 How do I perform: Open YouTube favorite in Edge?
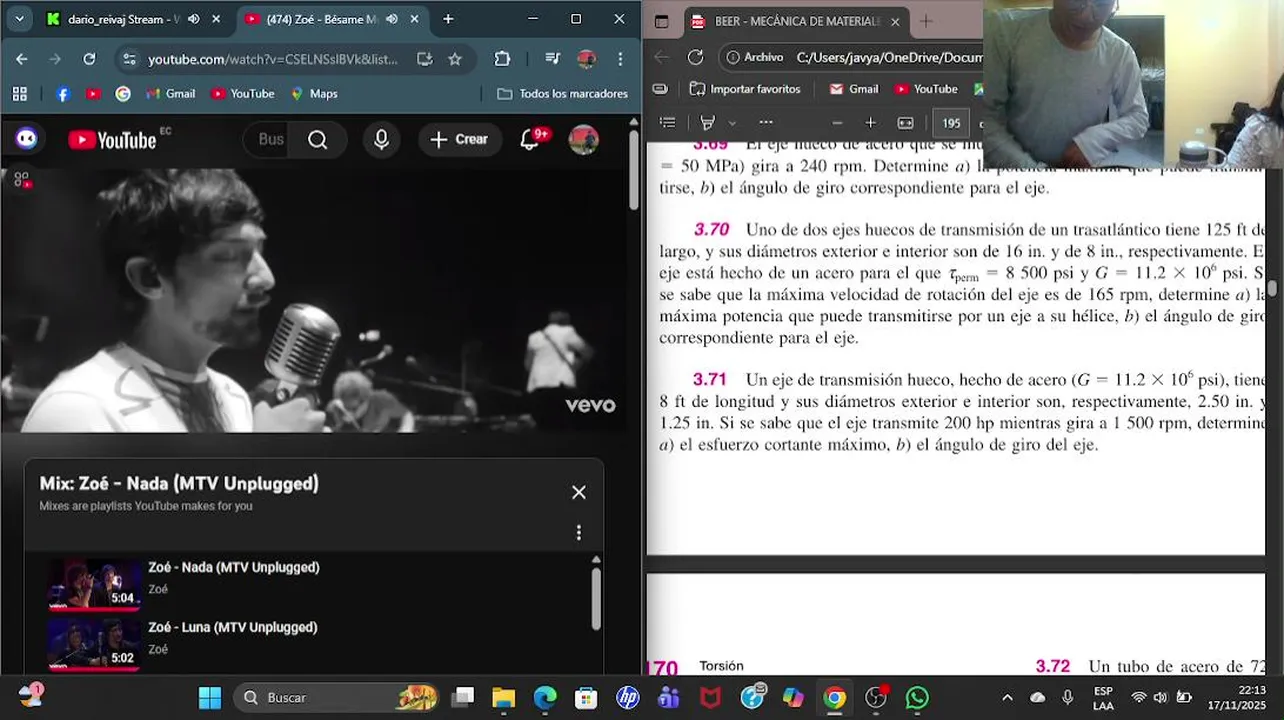click(x=926, y=89)
